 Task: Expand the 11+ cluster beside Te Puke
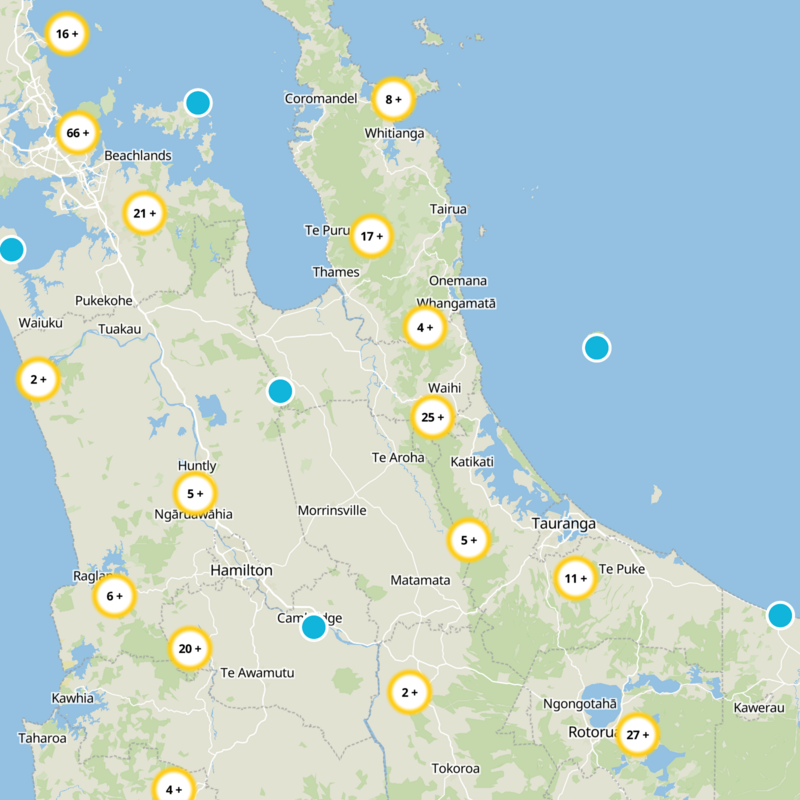pos(576,579)
